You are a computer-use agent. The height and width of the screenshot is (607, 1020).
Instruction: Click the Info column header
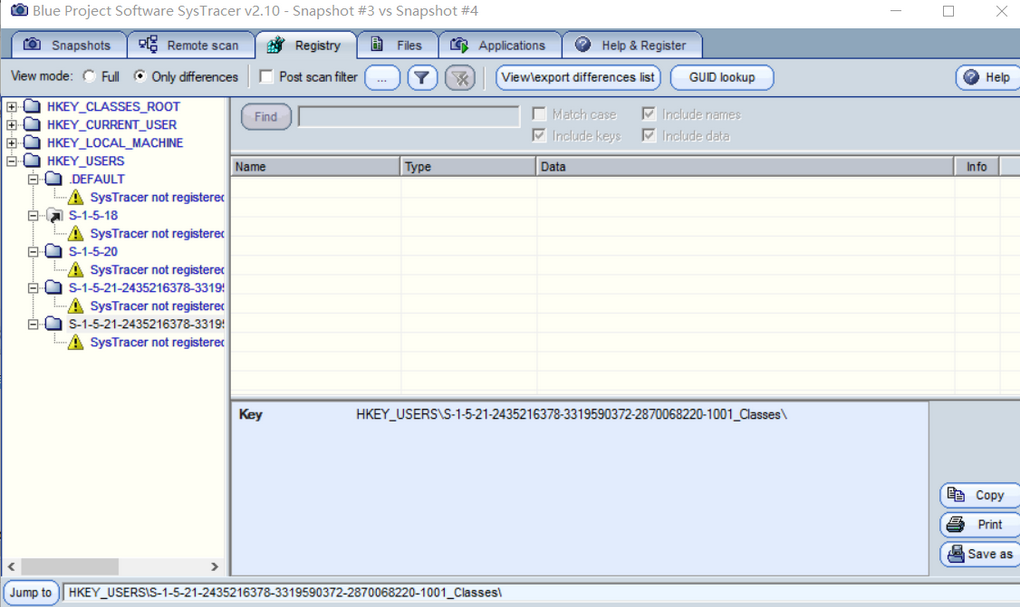coord(977,167)
